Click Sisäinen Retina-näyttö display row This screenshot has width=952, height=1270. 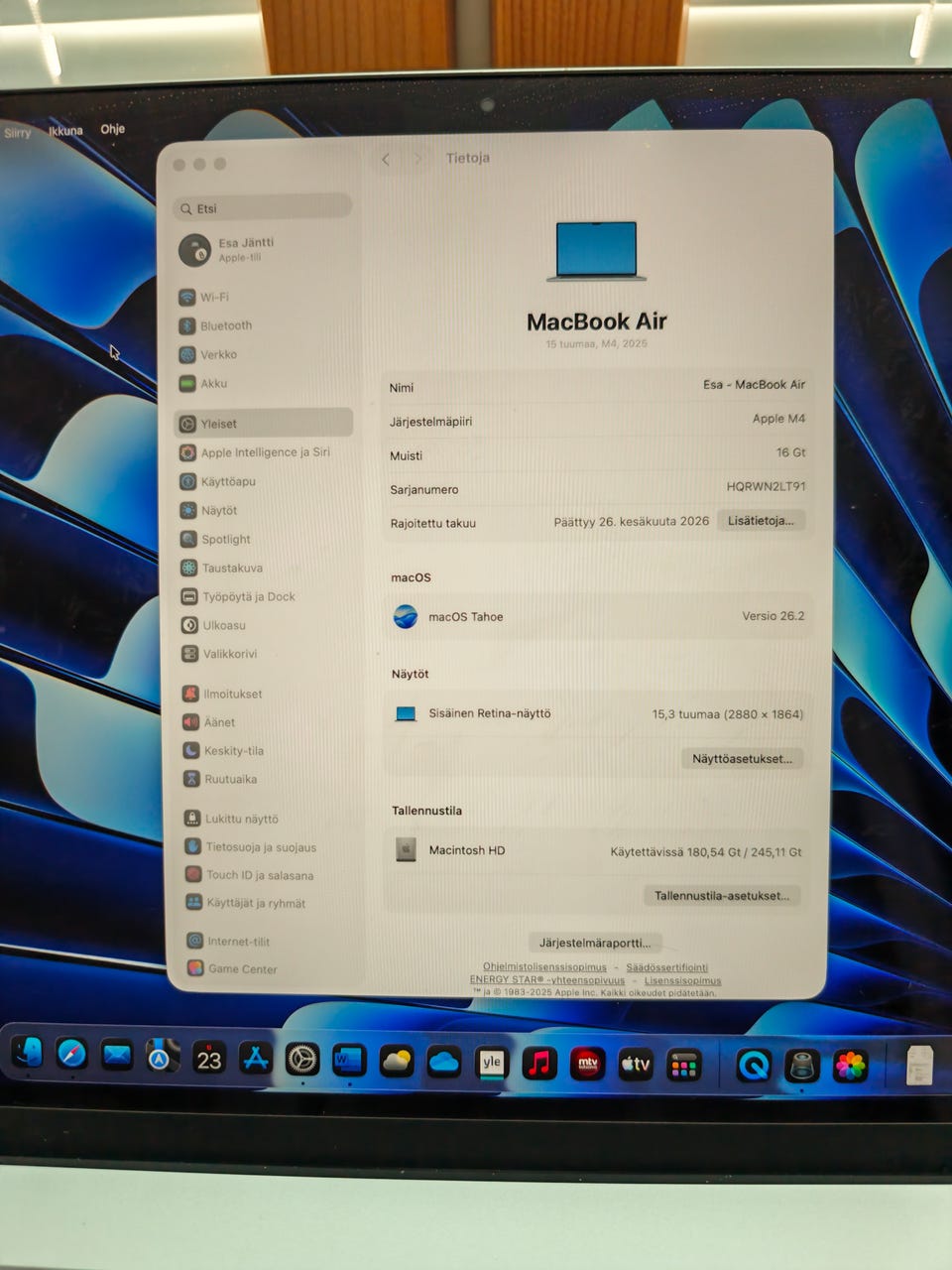597,713
